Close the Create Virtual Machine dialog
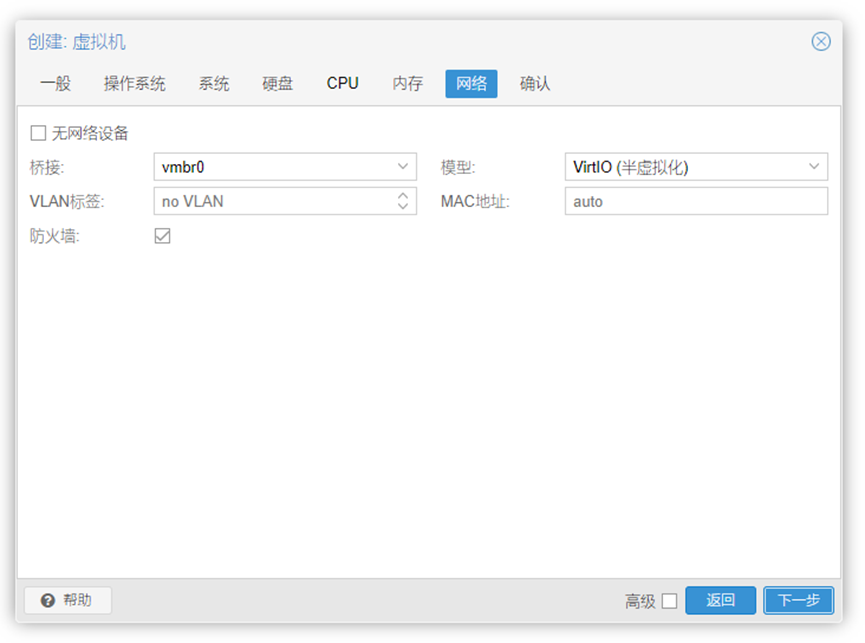The image size is (865, 643). 820,41
